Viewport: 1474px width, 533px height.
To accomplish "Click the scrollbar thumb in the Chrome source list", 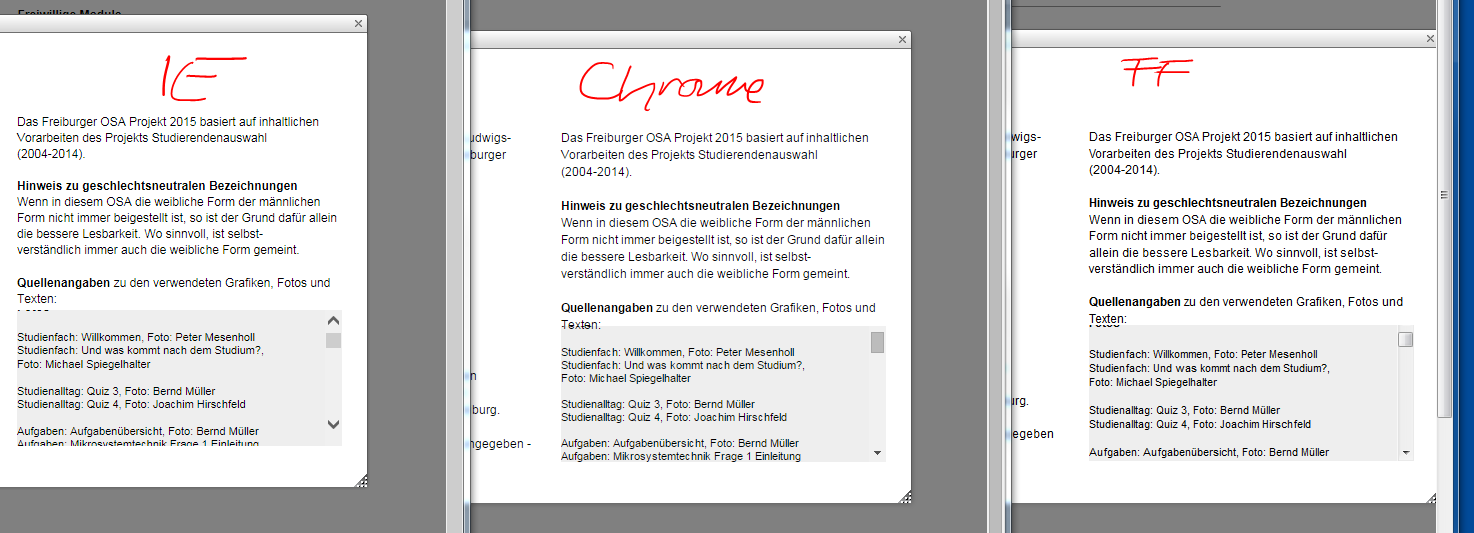I will coord(878,343).
